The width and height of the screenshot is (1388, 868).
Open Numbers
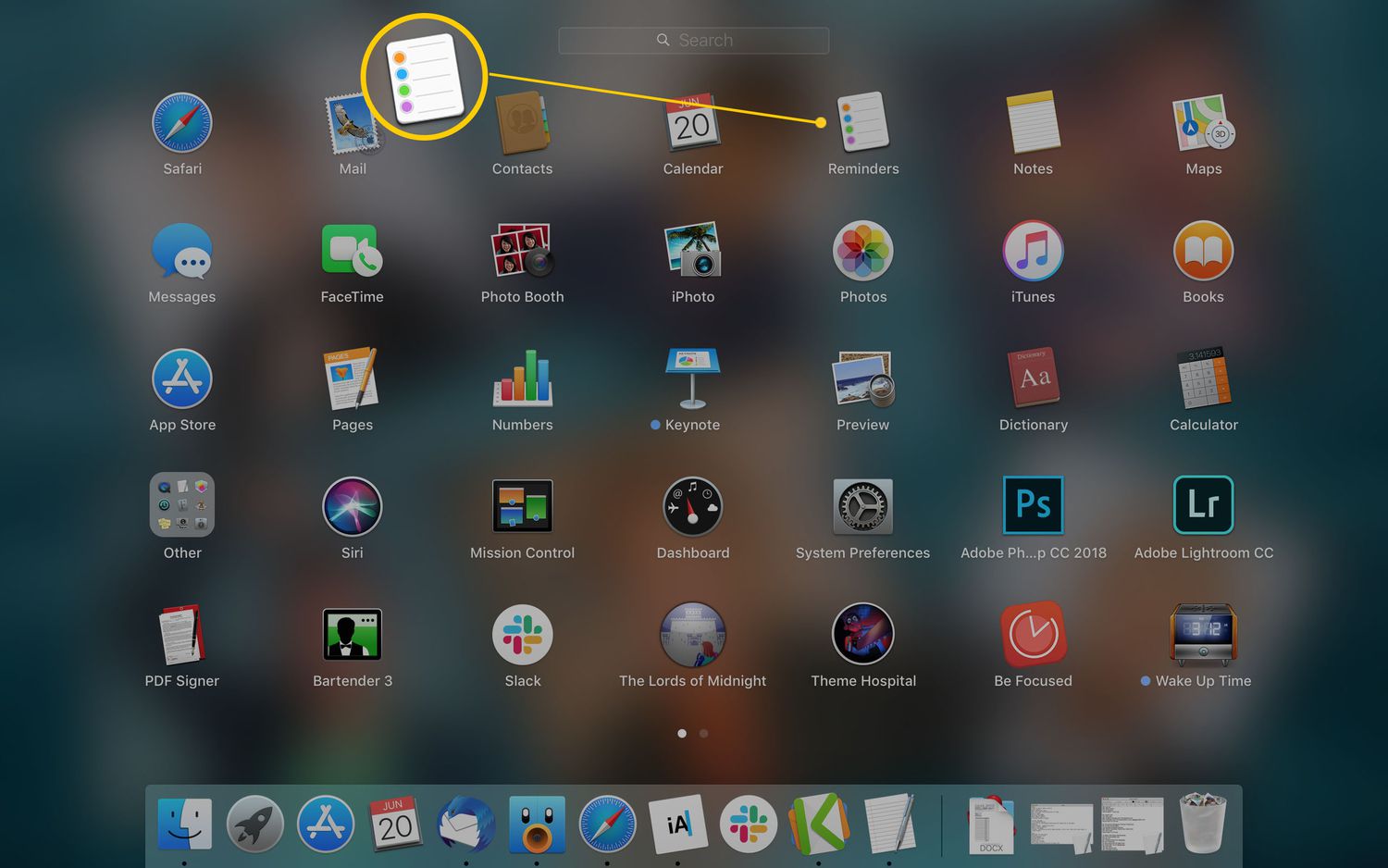click(523, 378)
